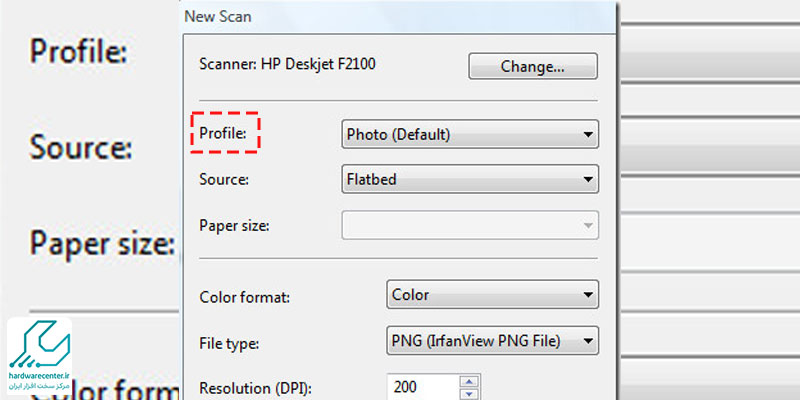The width and height of the screenshot is (800, 400).
Task: Decrease resolution with the down stepper arrow
Action: coord(469,394)
